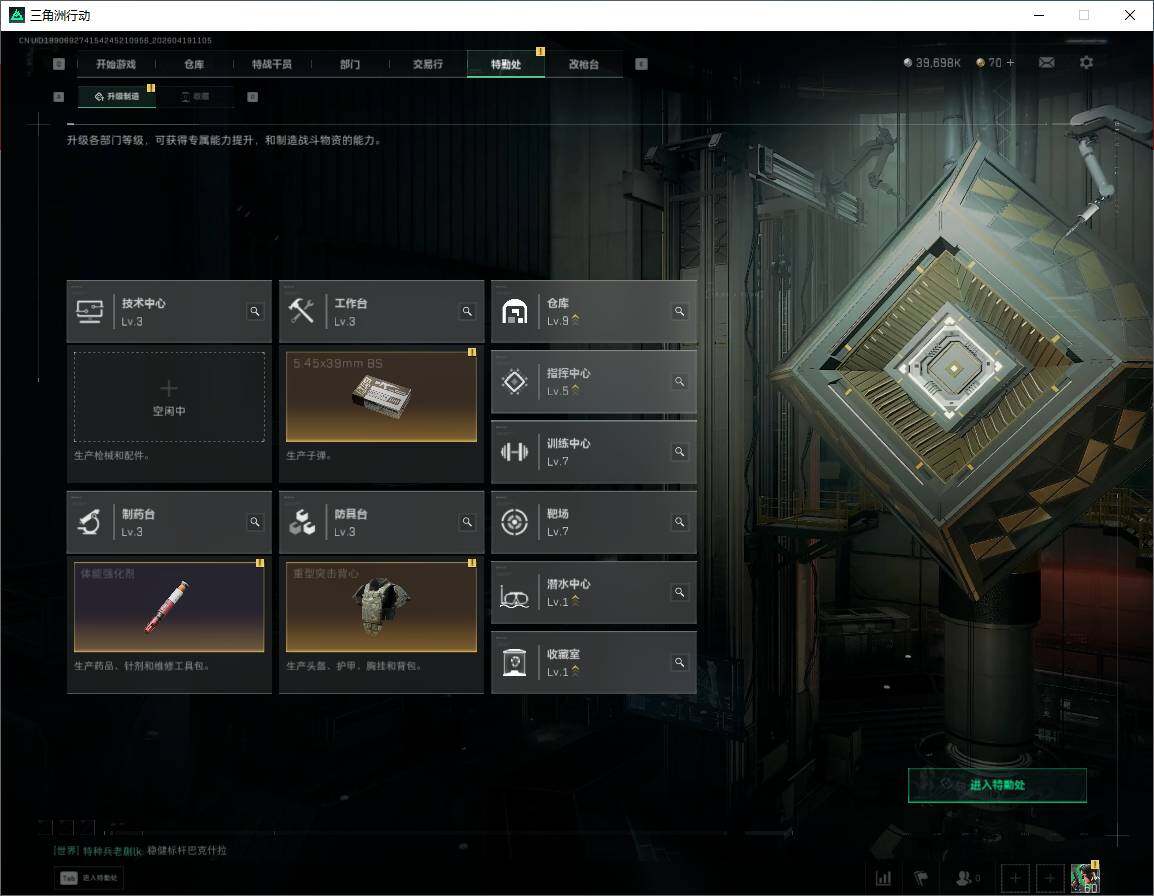The image size is (1154, 896).
Task: Open the dimmed sub-tab beside 升级制造
Action: (196, 96)
